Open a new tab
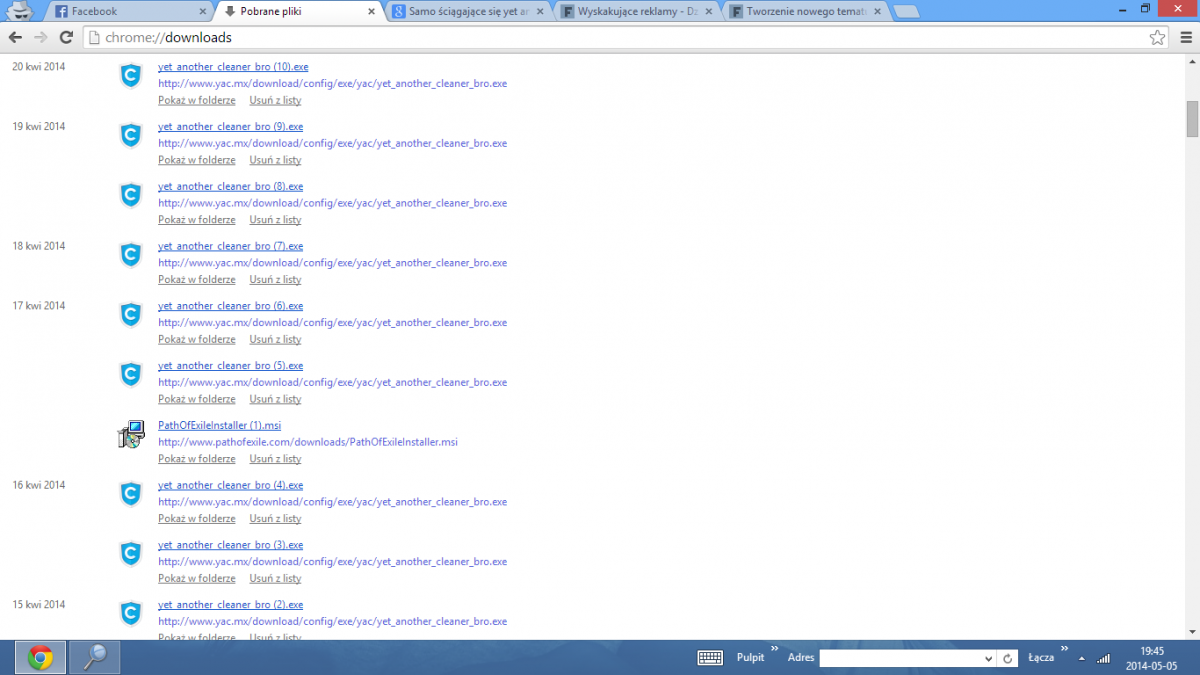 [907, 12]
